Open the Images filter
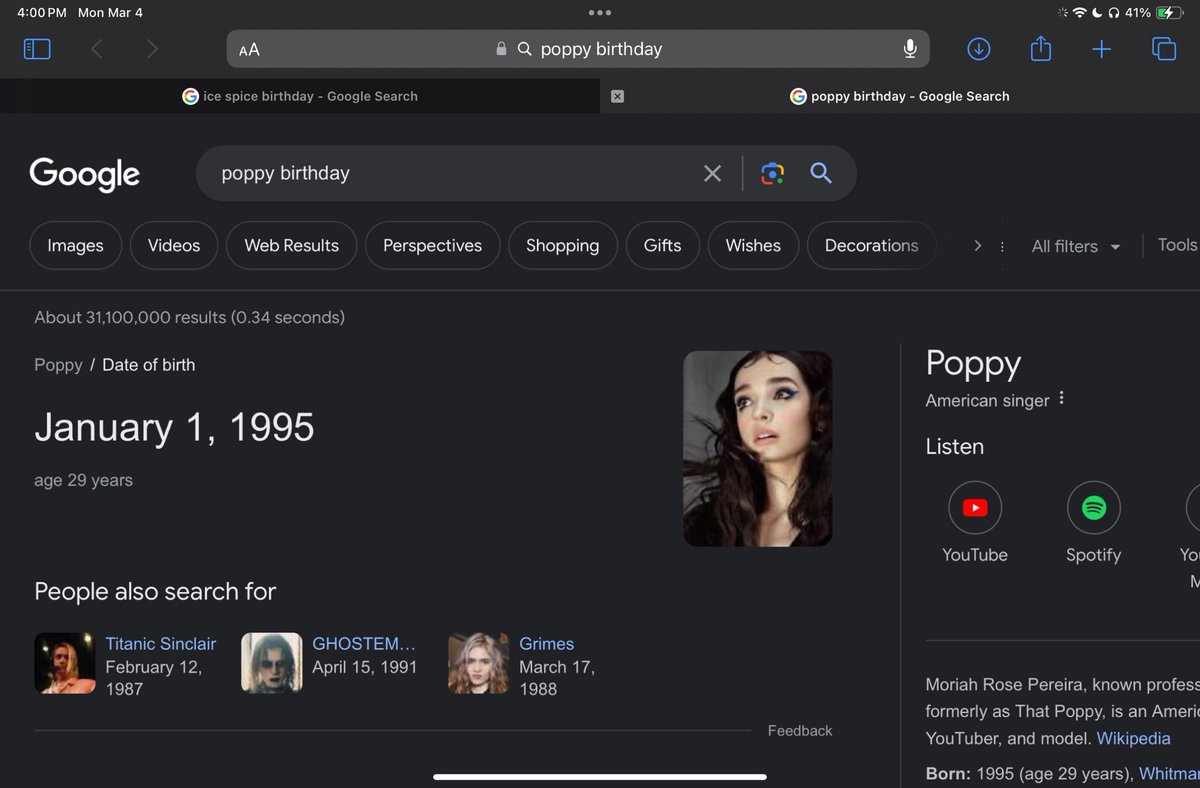 coord(75,246)
